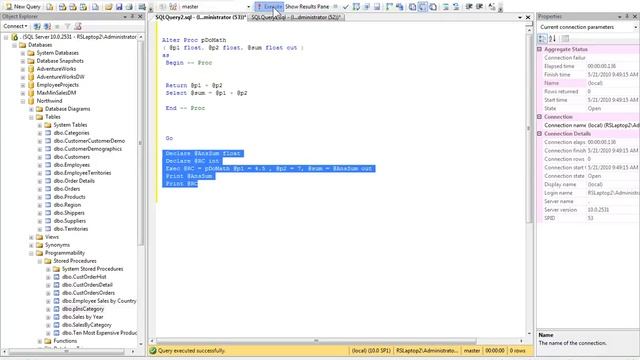Pin the Properties panel
This screenshot has height=360, width=640.
pos(627,16)
